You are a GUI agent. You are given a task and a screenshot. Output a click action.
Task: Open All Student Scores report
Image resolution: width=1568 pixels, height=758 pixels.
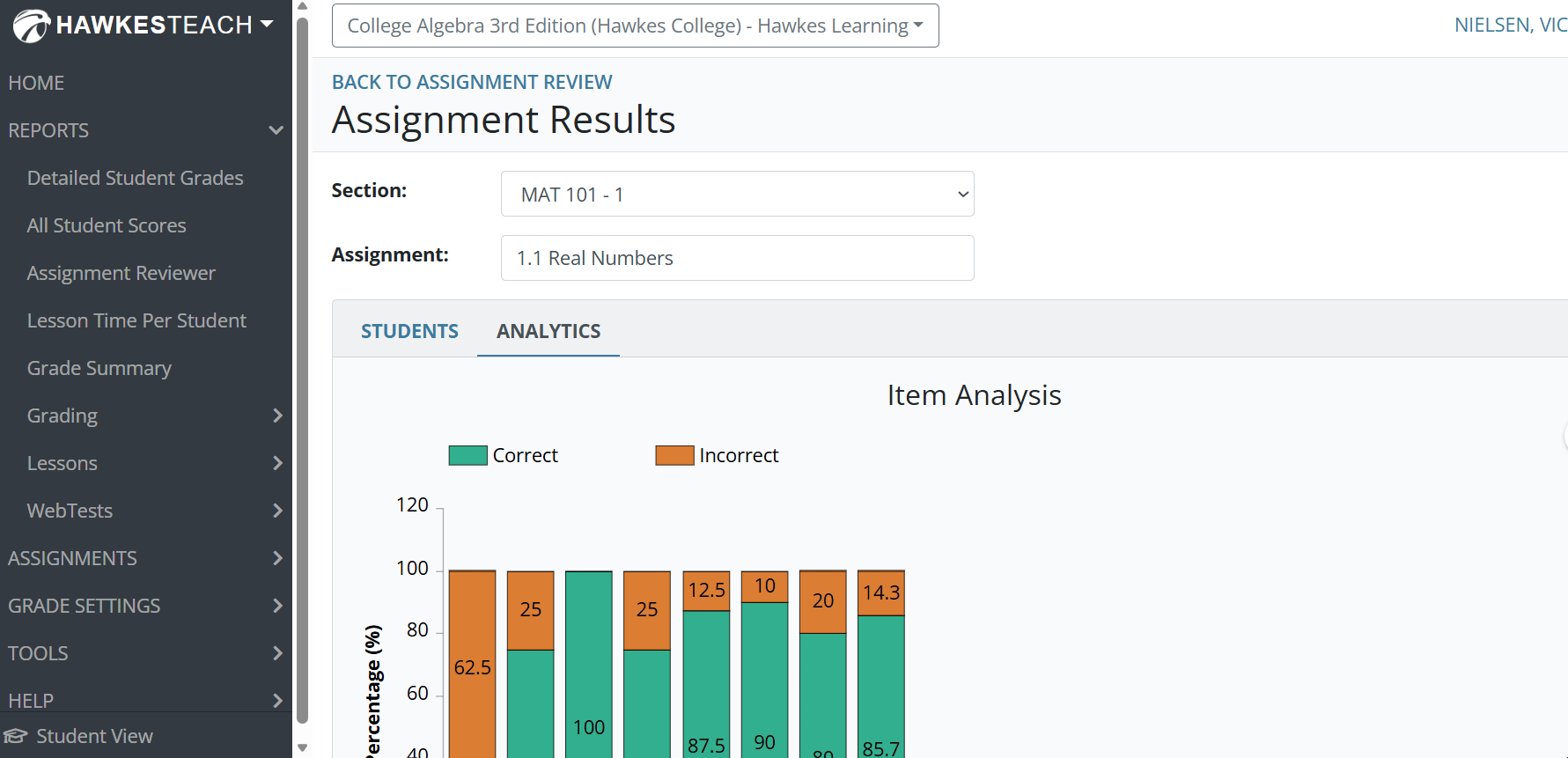click(x=107, y=225)
